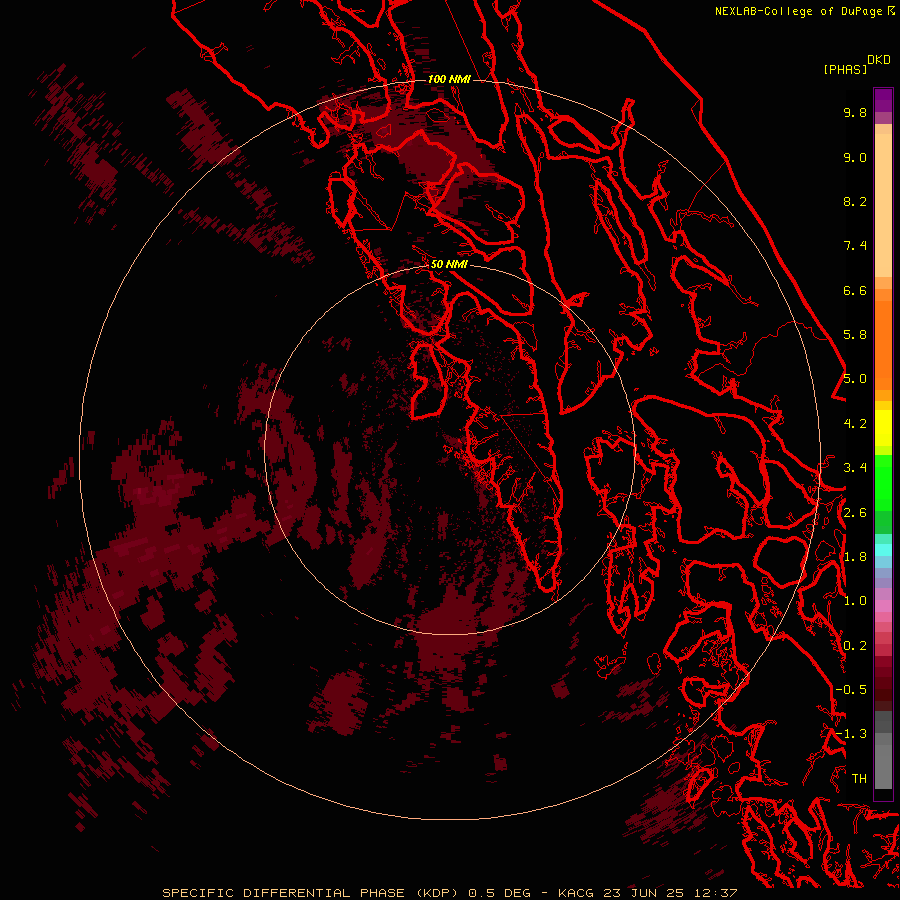This screenshot has height=900, width=900.
Task: Click the 0.2 value on the color scale
Action: [x=855, y=646]
